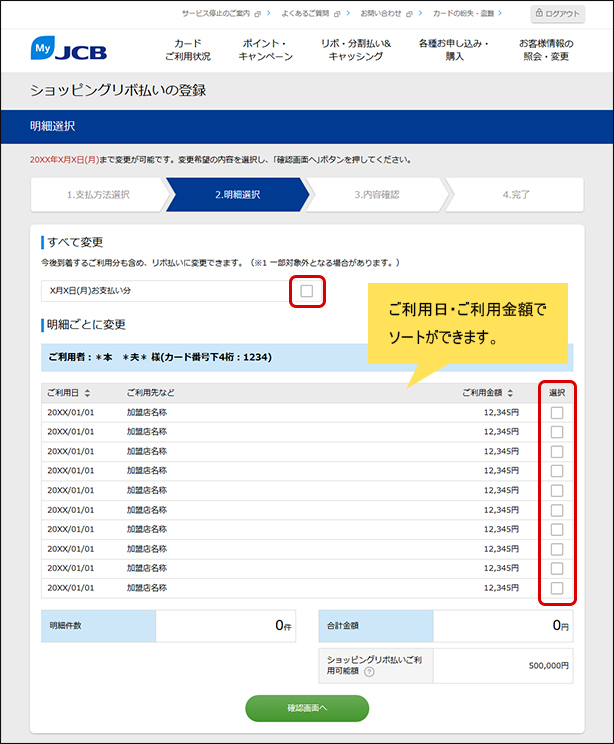The height and width of the screenshot is (744, 614).
Task: Open the カードの紛失・盗難 link
Action: tap(463, 14)
